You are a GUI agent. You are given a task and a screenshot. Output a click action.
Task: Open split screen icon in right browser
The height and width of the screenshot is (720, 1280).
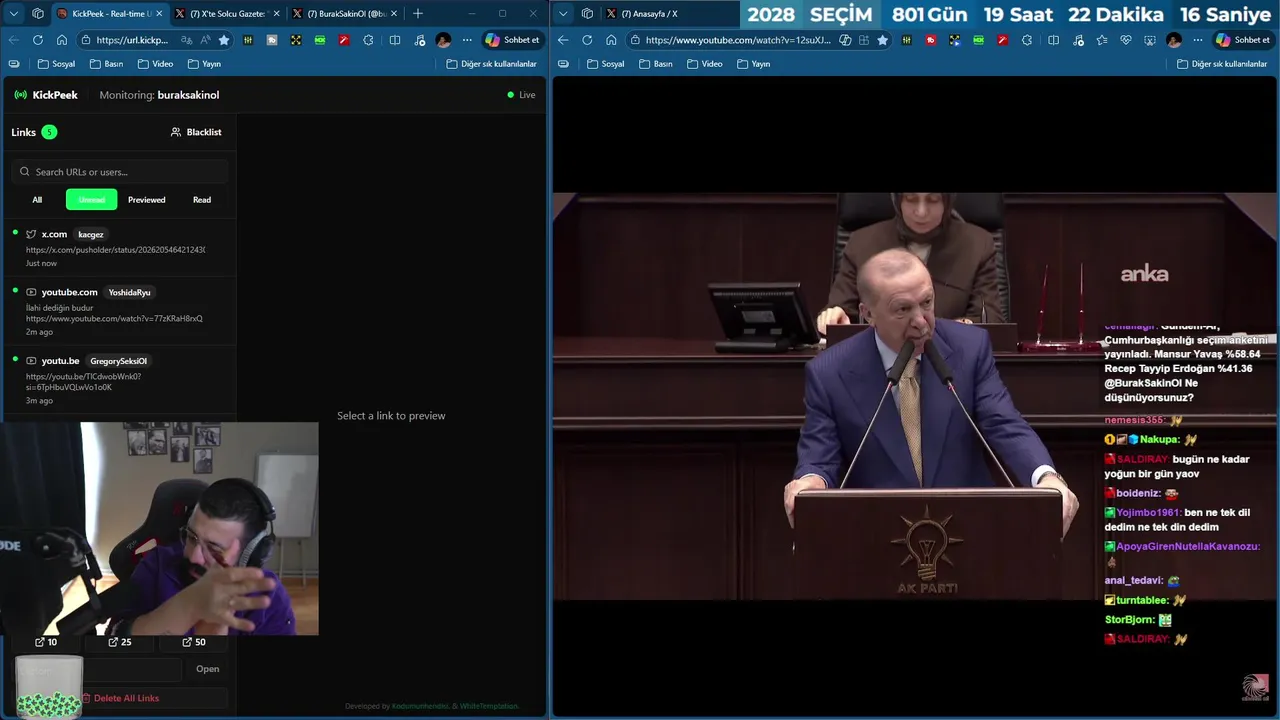tap(1053, 40)
